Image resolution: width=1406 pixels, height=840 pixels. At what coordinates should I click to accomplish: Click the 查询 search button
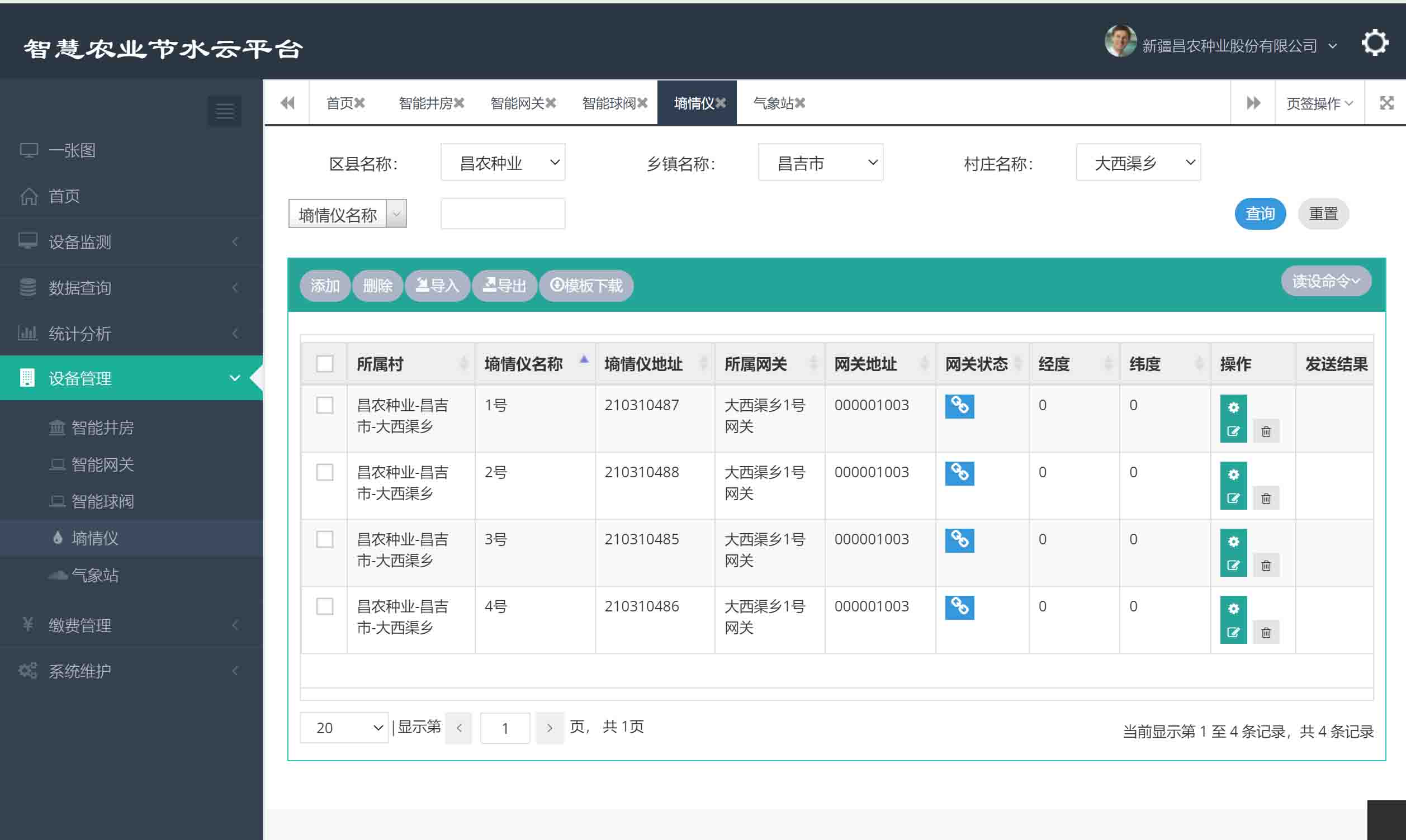[x=1260, y=214]
